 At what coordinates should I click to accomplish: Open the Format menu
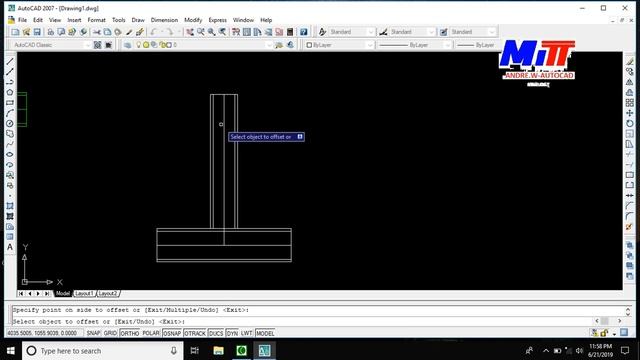pyautogui.click(x=96, y=20)
